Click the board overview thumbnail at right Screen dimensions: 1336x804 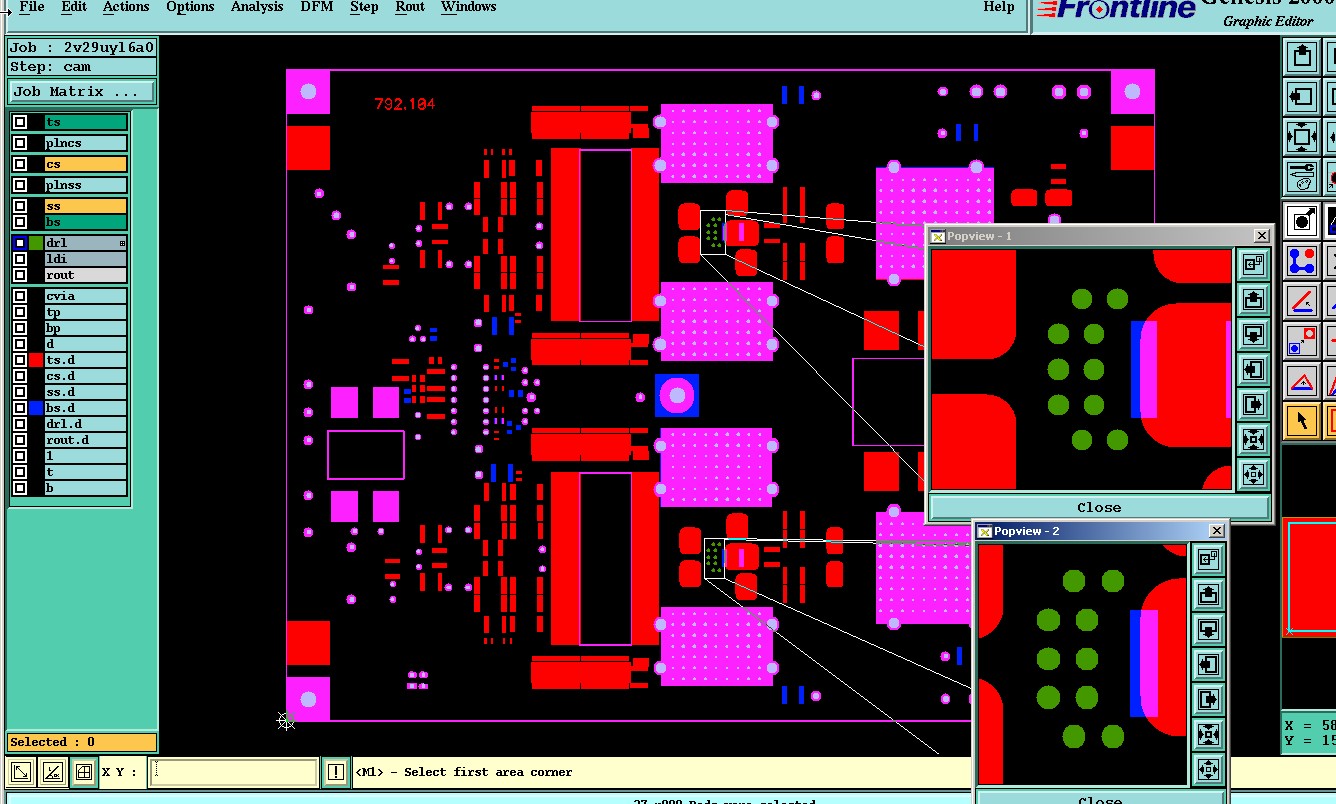click(1310, 577)
